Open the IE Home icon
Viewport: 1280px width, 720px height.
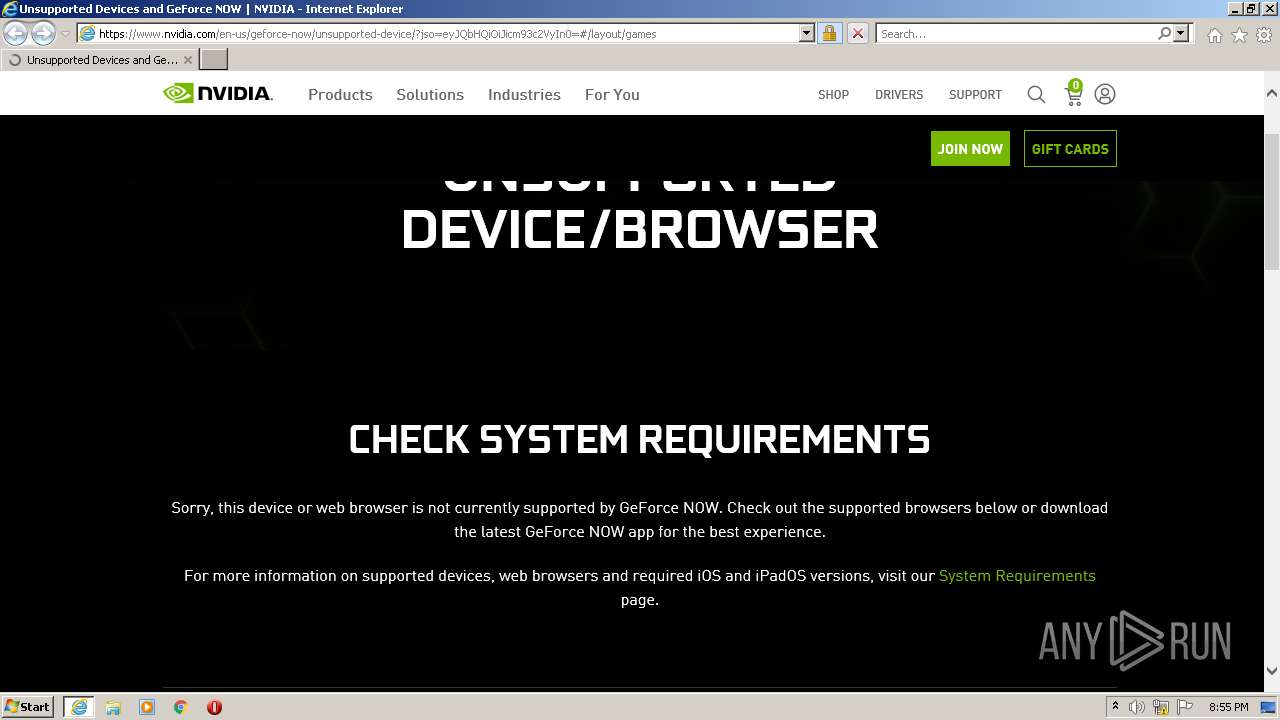tap(1214, 35)
